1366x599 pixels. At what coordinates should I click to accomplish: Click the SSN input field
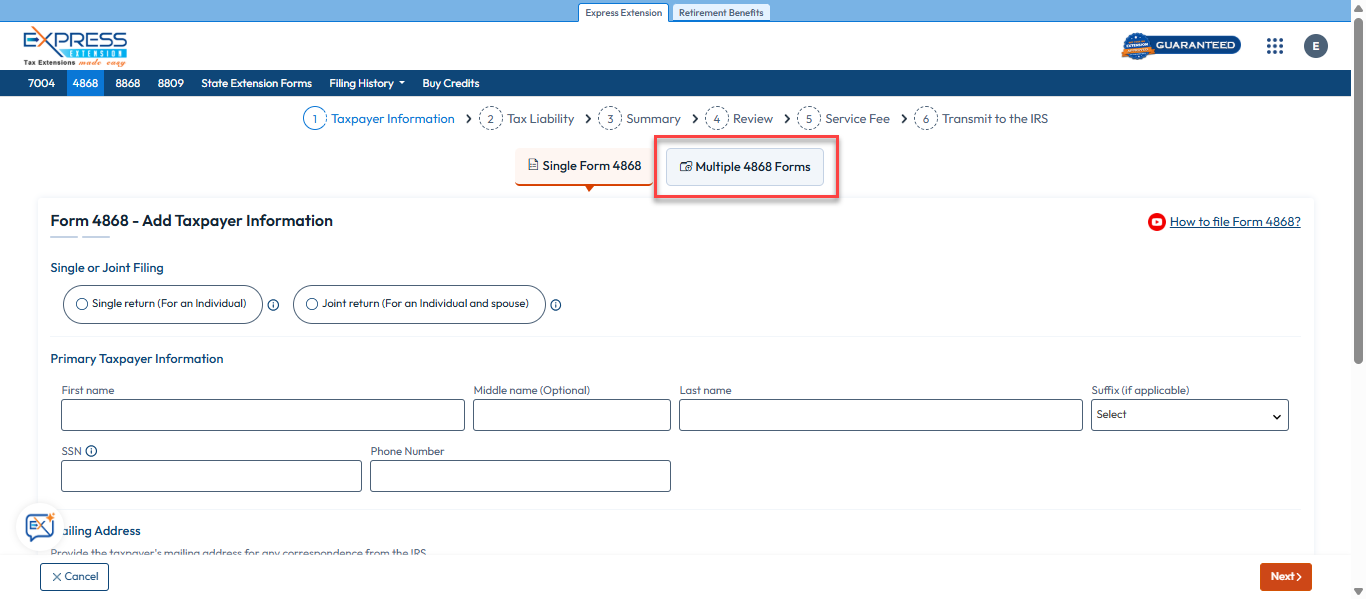coord(211,476)
